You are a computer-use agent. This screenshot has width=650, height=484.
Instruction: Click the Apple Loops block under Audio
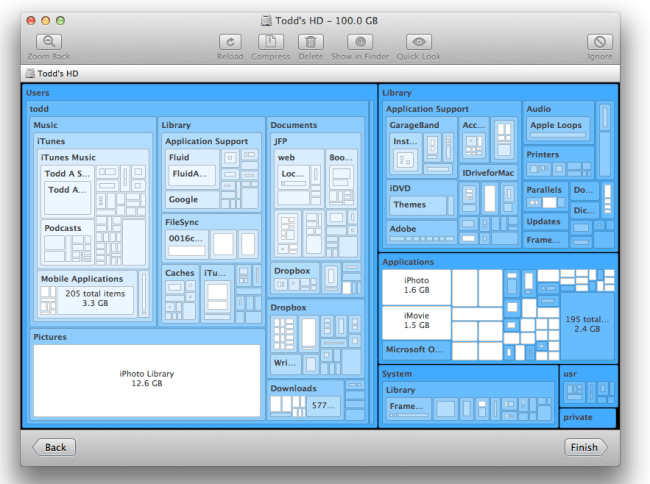pyautogui.click(x=557, y=126)
